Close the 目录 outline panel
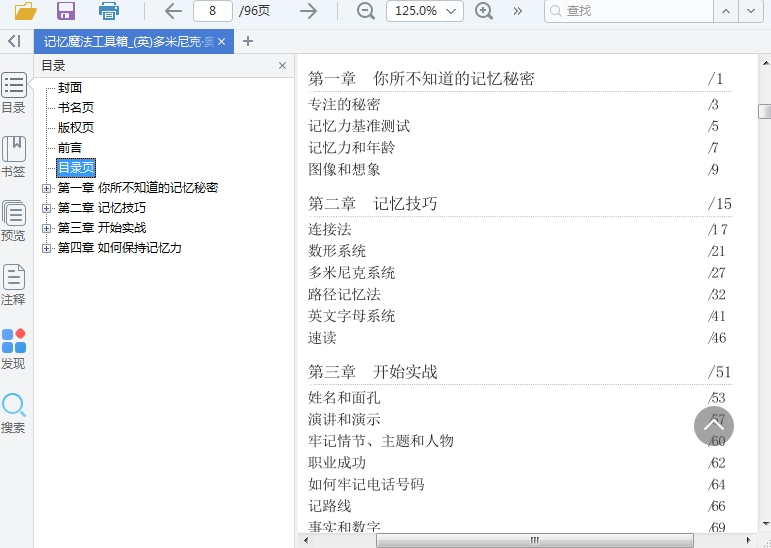The height and width of the screenshot is (548, 771). (282, 65)
